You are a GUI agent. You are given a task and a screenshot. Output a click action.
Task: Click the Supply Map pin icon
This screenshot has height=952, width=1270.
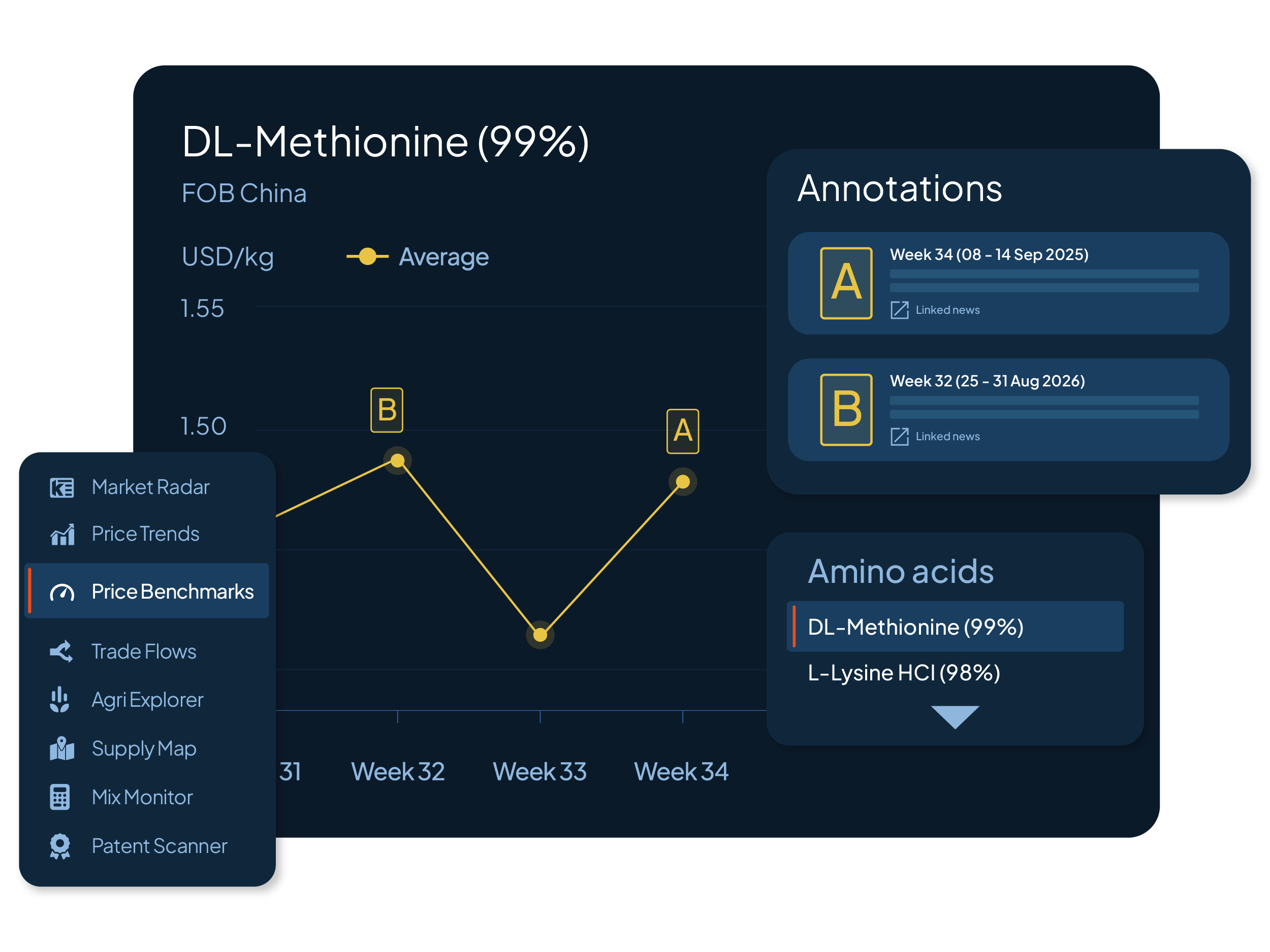(62, 749)
